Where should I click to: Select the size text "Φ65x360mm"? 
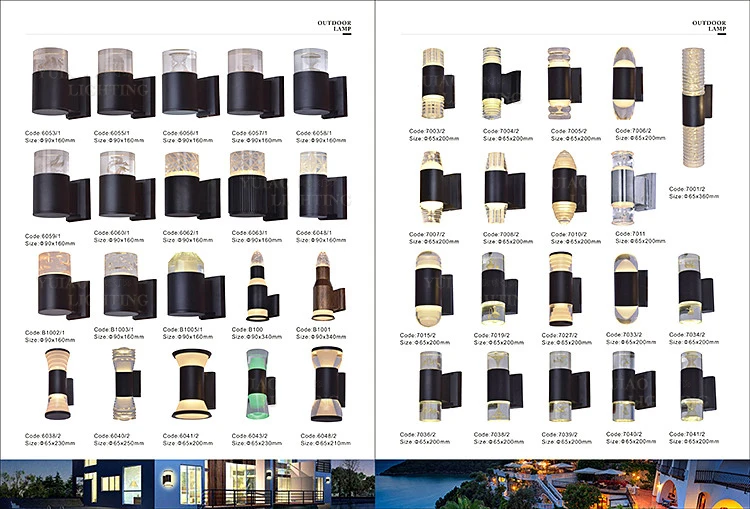coord(701,196)
